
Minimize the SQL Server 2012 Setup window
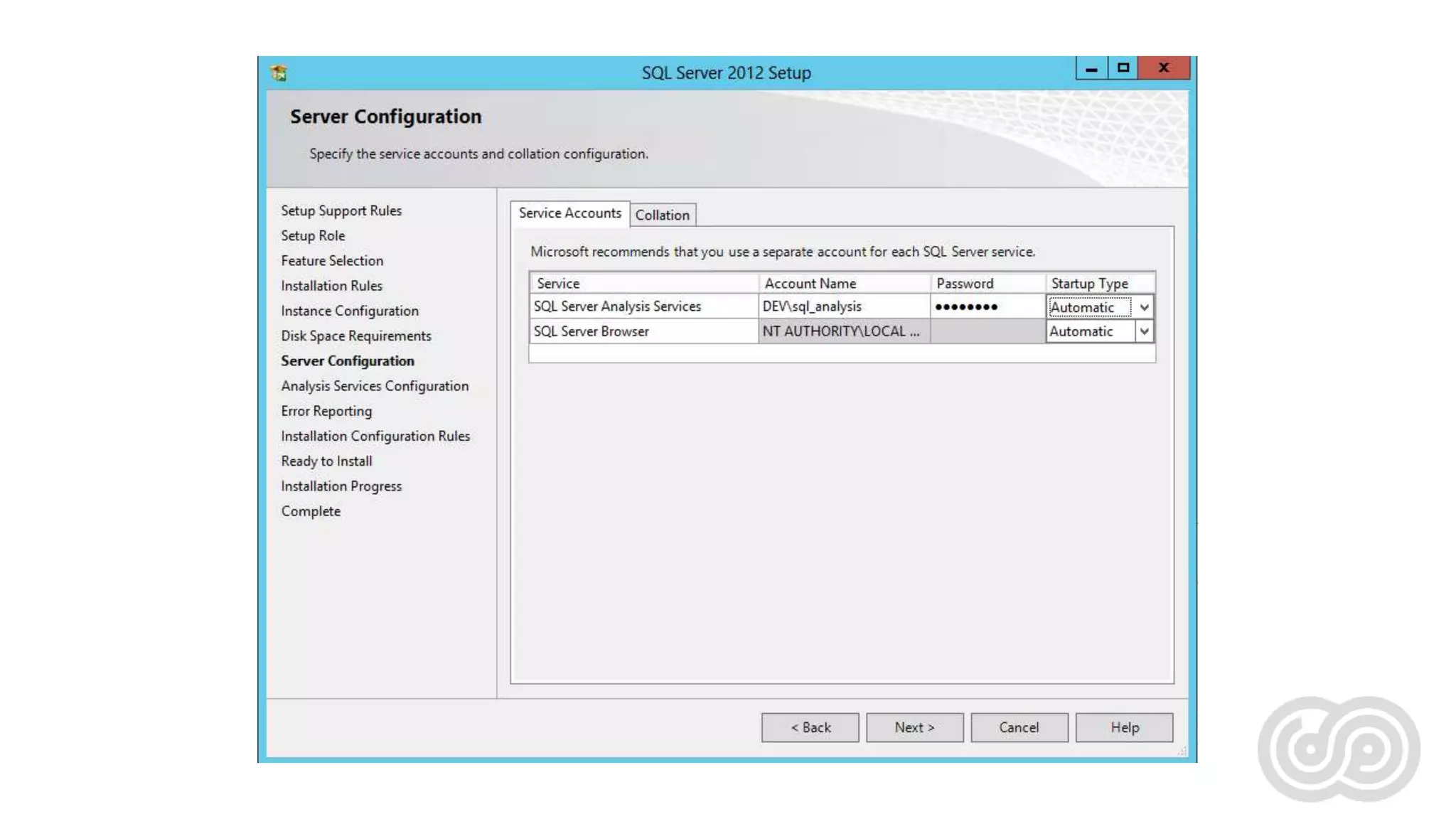pos(1091,68)
